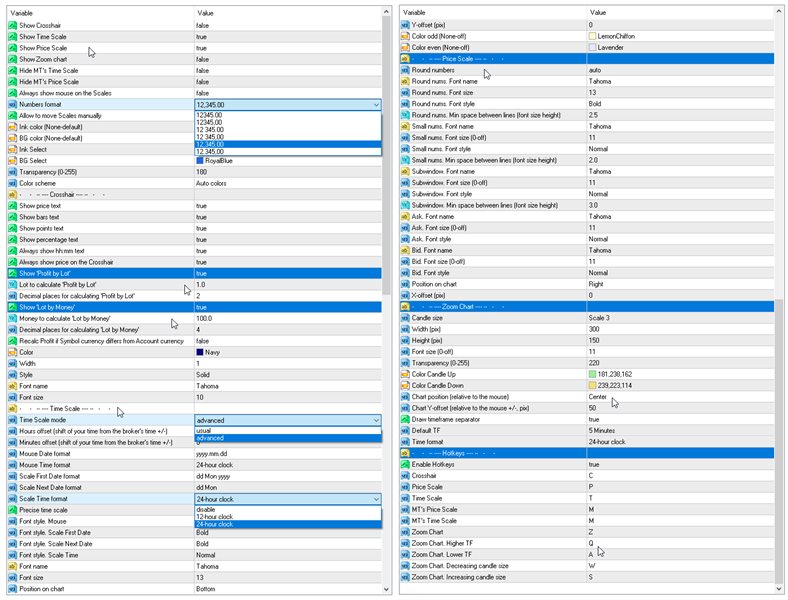Click the icon beside Color scheme
788x600 pixels.
tap(13, 183)
